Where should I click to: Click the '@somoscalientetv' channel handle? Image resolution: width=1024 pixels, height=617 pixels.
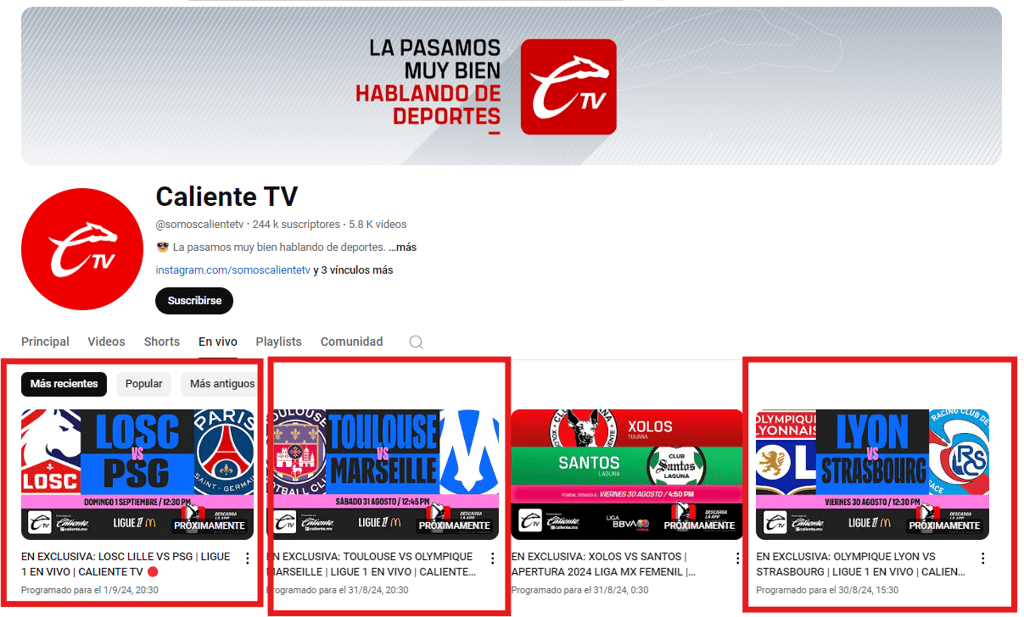[199, 225]
